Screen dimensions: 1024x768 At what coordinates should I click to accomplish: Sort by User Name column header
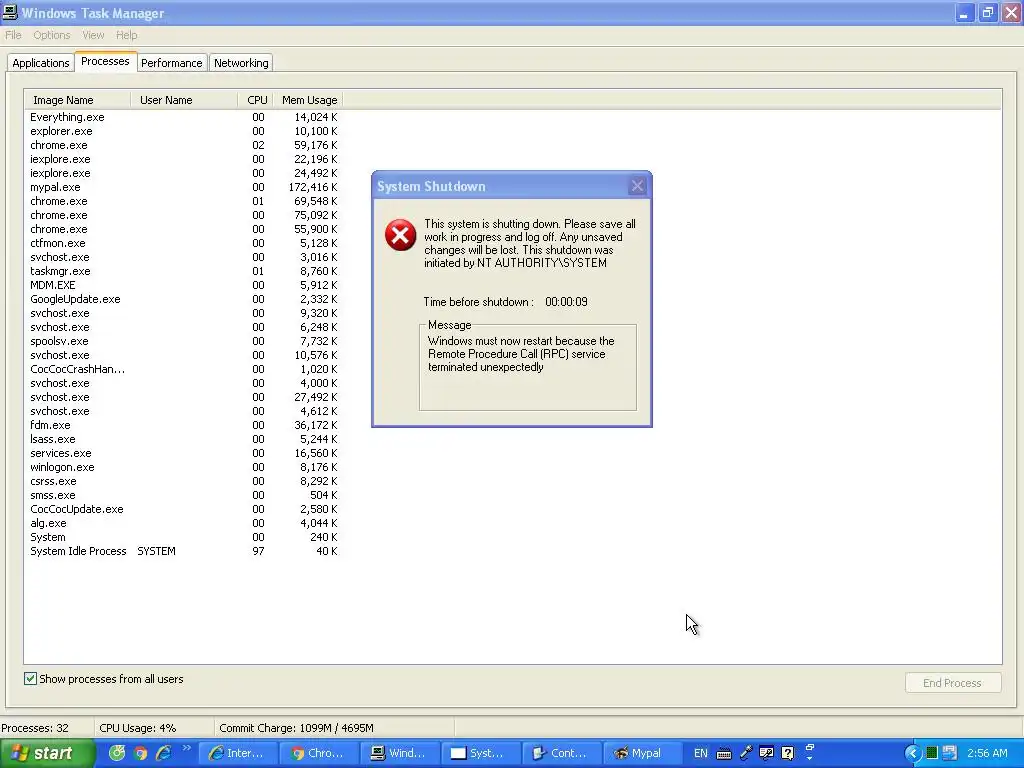click(184, 100)
